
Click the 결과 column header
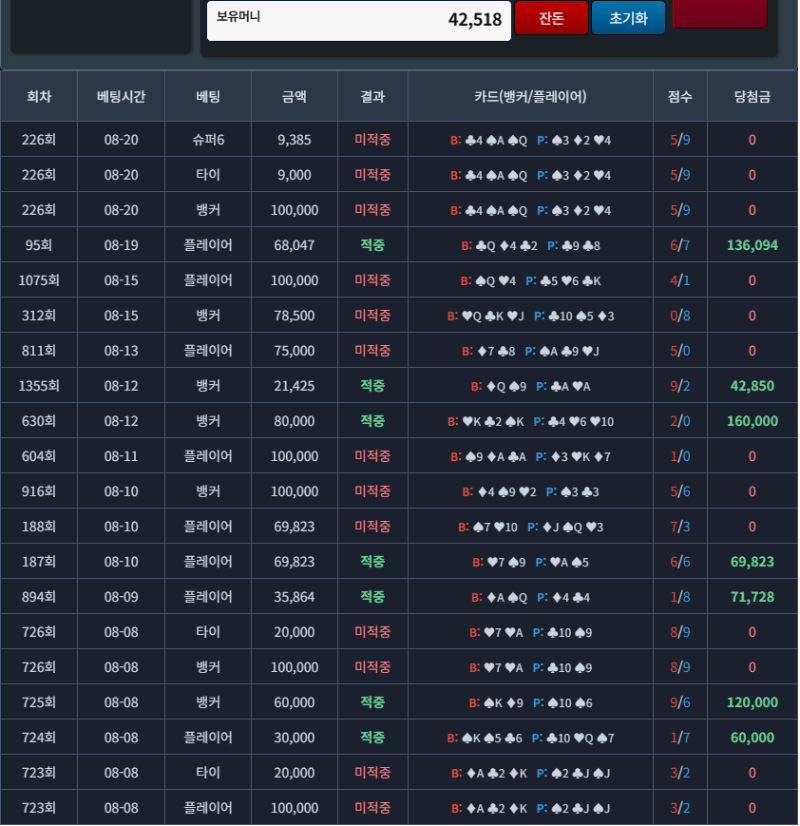click(373, 96)
